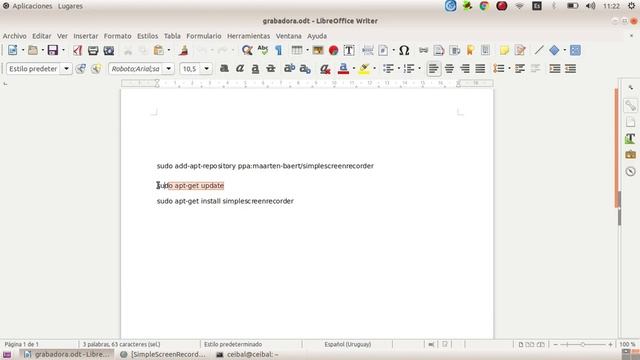Viewport: 640px width, 360px height.
Task: Open font color dropdown arrow
Action: point(353,69)
